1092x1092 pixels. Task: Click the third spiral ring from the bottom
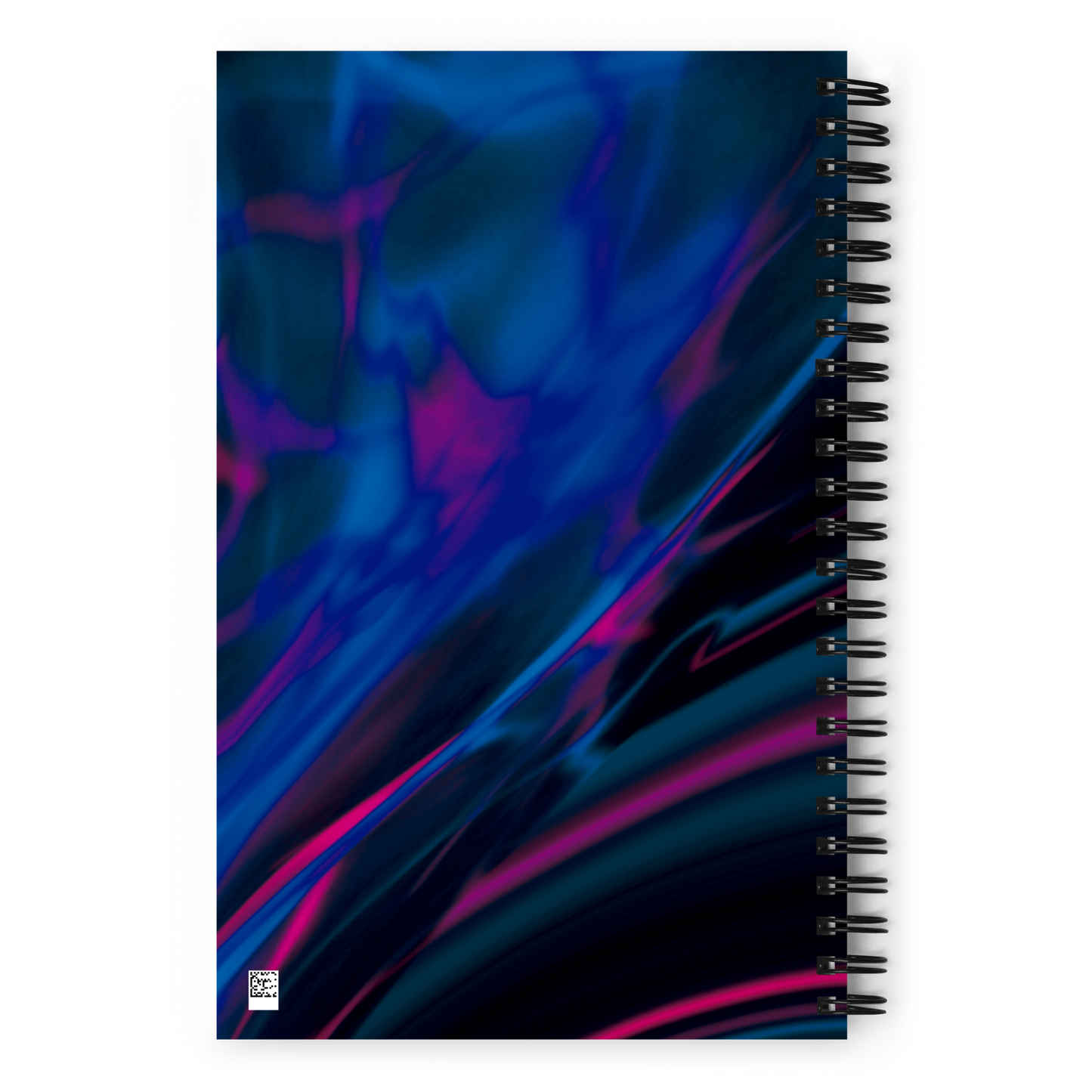coord(854,925)
